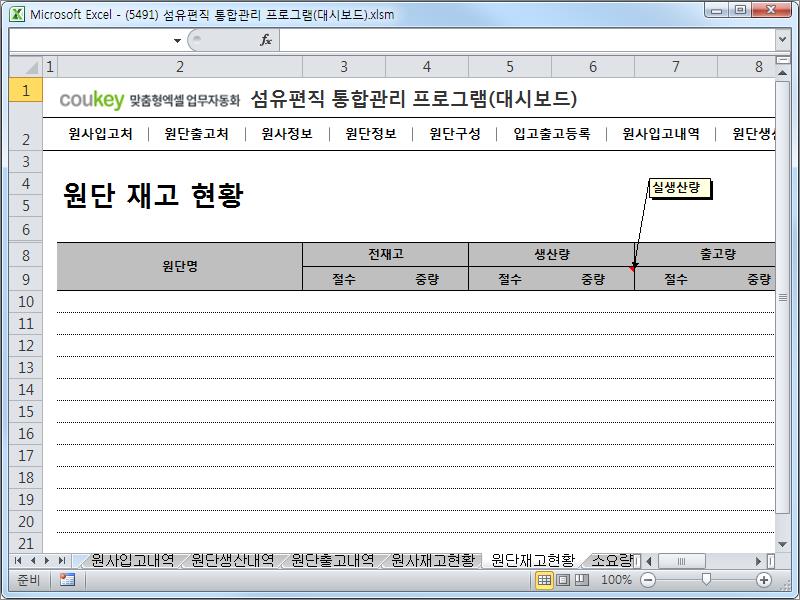
Task: Open the 원사정보 navigation link
Action: point(287,134)
